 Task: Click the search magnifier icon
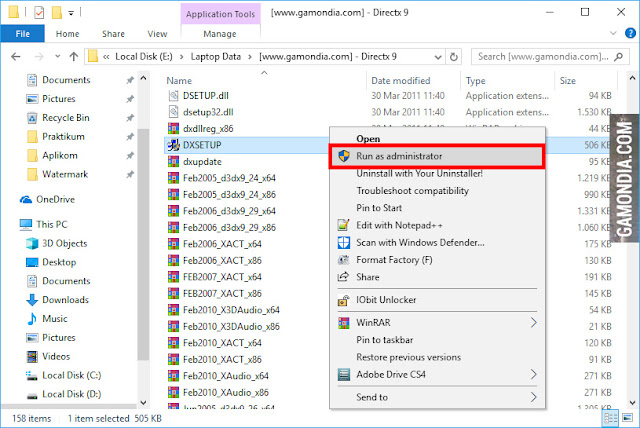click(x=619, y=57)
